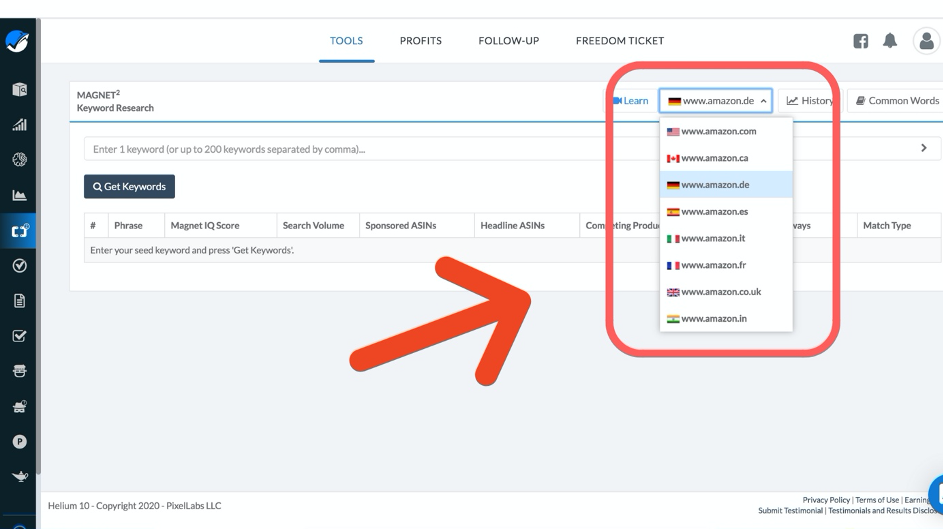This screenshot has height=529, width=943.
Task: Switch to the FREEDOM TICKET tab
Action: tap(619, 41)
